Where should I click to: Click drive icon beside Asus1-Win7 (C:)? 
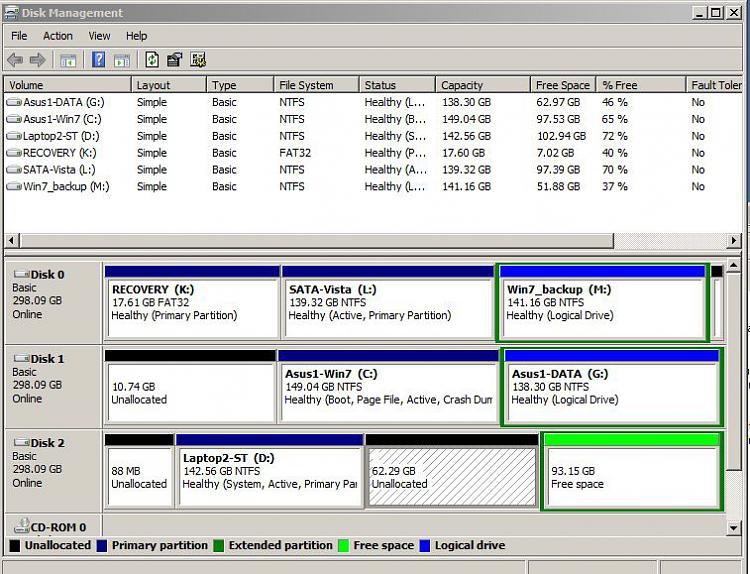(x=14, y=119)
